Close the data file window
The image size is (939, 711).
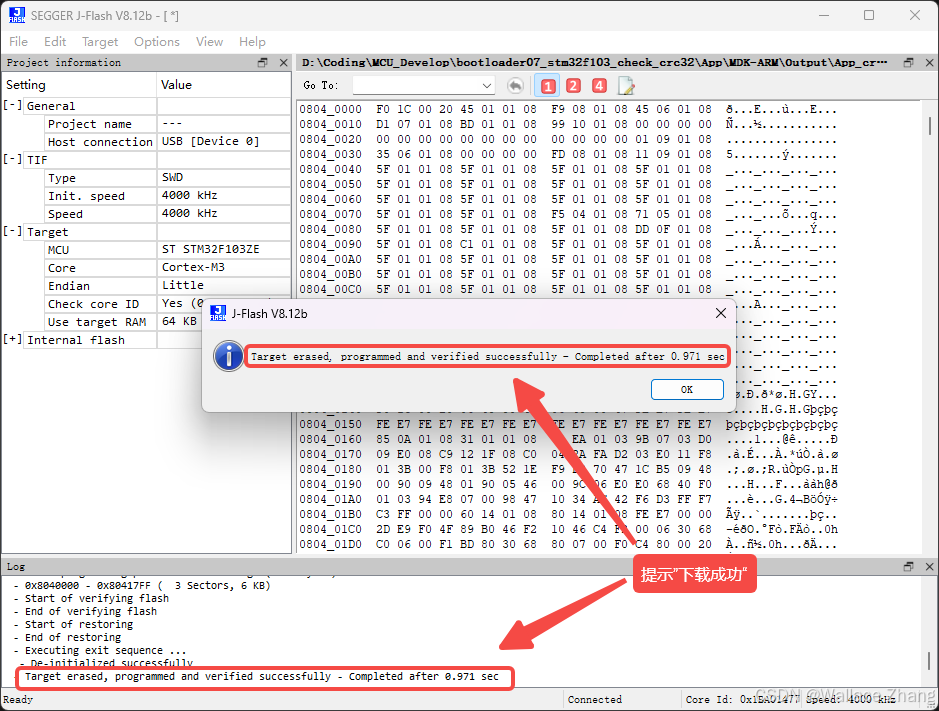click(929, 62)
